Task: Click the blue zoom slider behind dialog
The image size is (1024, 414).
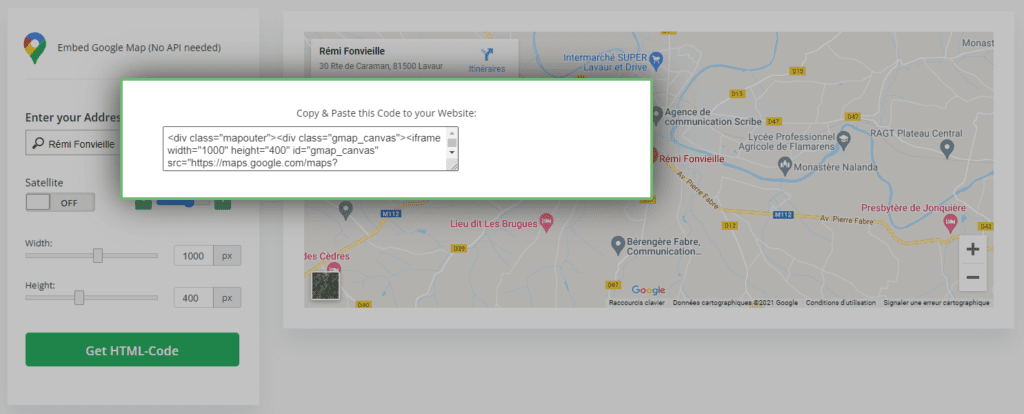Action: pyautogui.click(x=184, y=203)
